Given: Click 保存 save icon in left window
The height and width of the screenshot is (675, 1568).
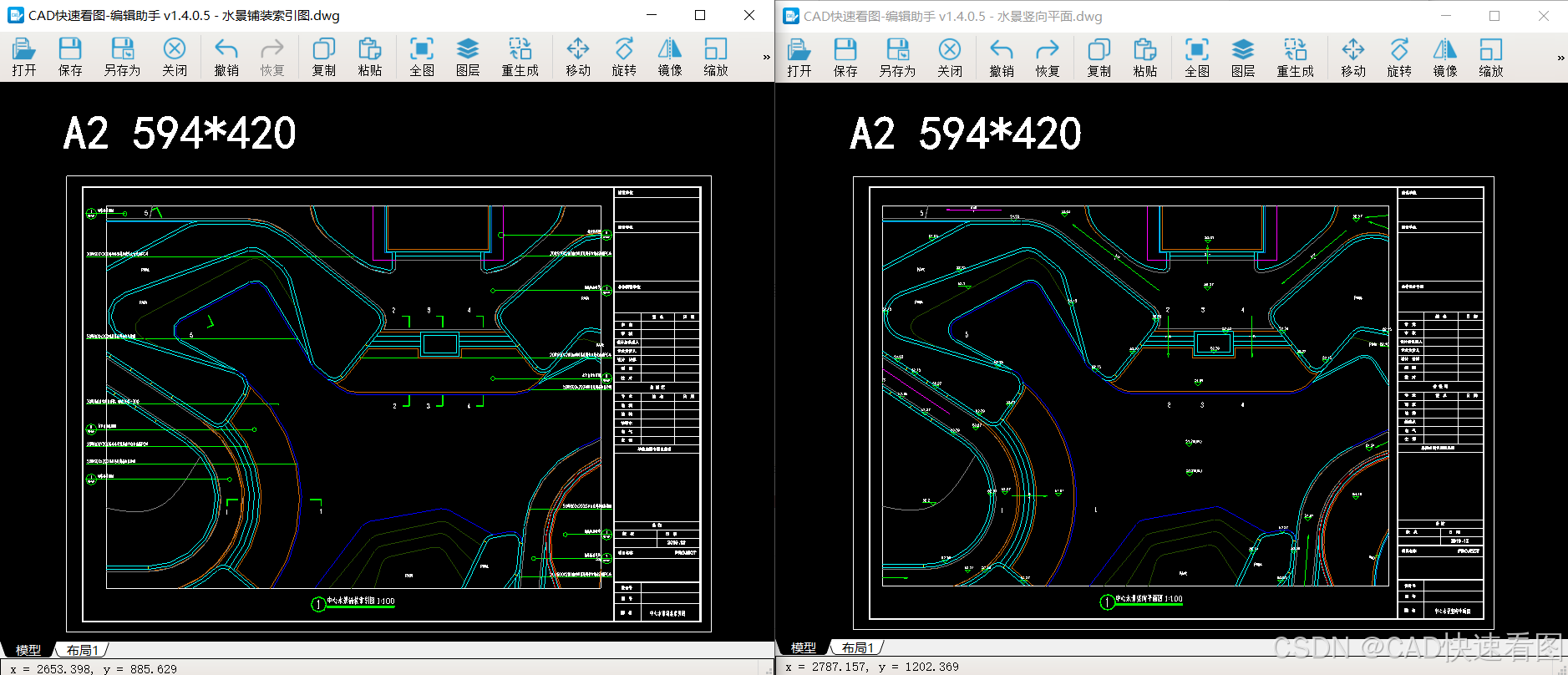Looking at the screenshot, I should click(70, 57).
